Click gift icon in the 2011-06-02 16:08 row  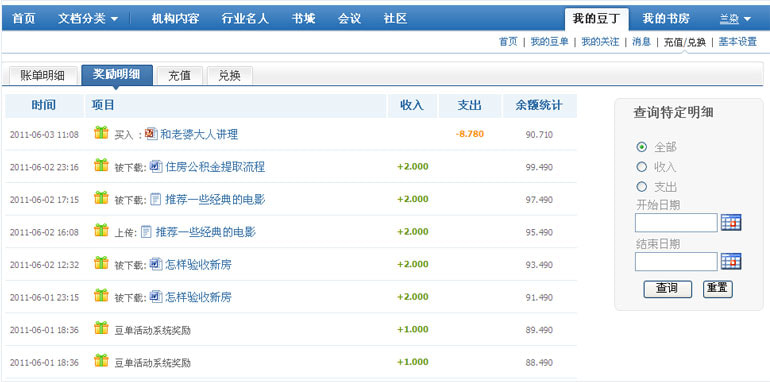(101, 230)
